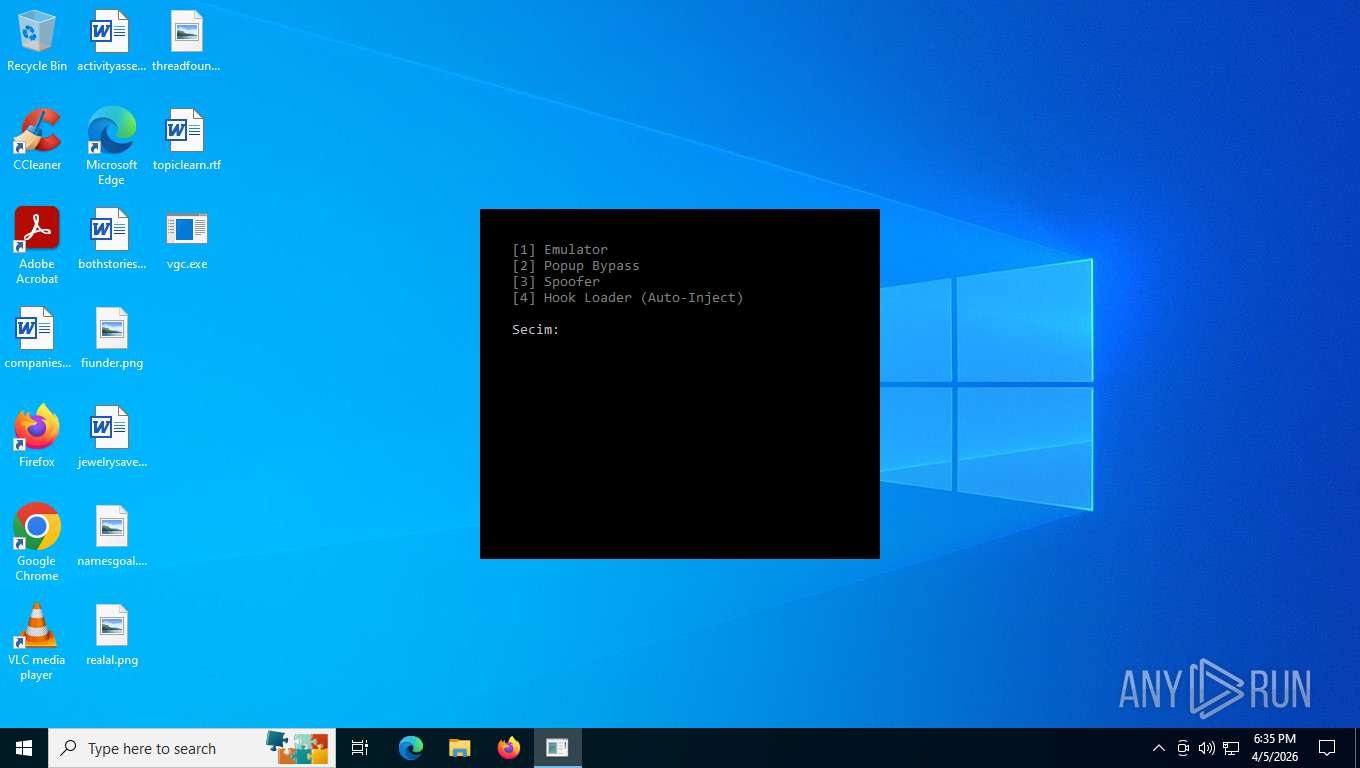Viewport: 1360px width, 768px height.
Task: Click the [4] Hook Loader (Auto-Inject) text
Action: (628, 298)
